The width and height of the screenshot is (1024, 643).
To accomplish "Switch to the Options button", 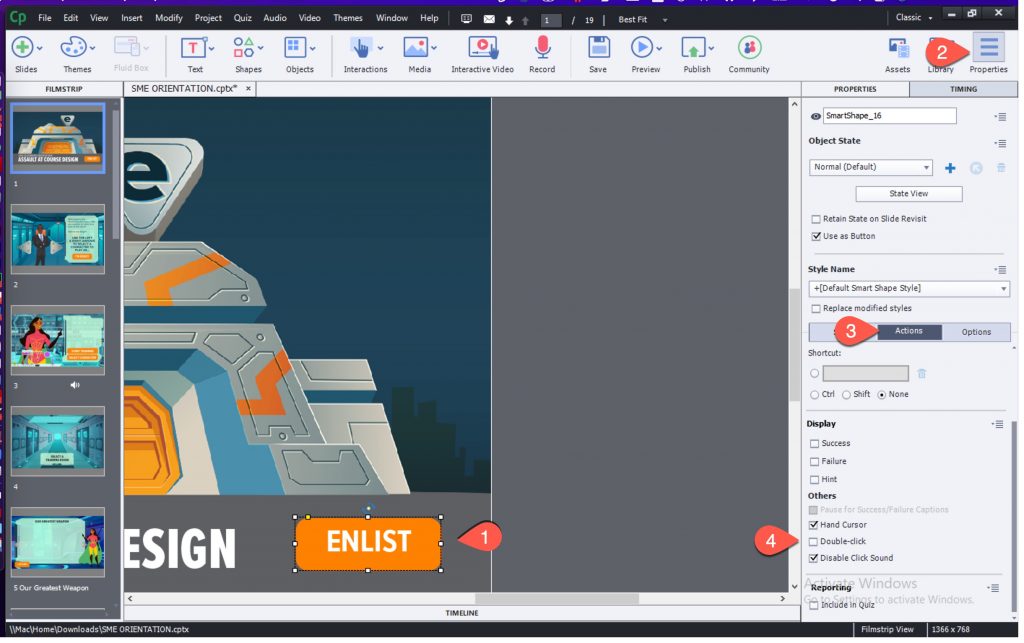I will pyautogui.click(x=976, y=331).
